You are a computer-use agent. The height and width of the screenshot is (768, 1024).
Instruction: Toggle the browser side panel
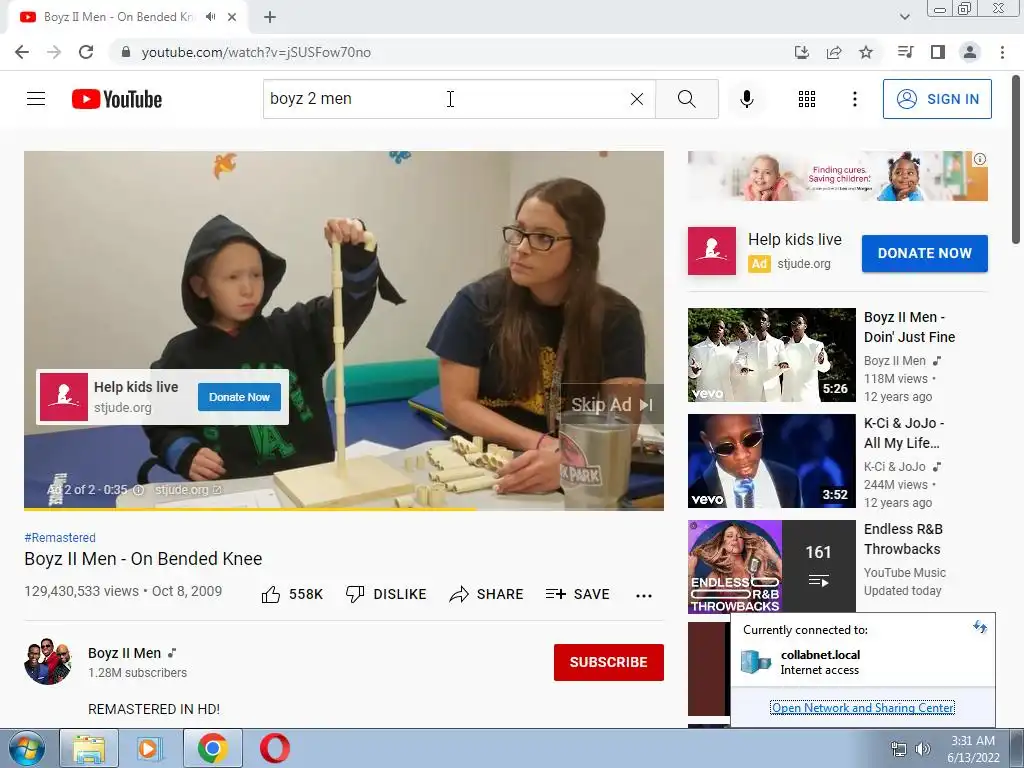(938, 52)
